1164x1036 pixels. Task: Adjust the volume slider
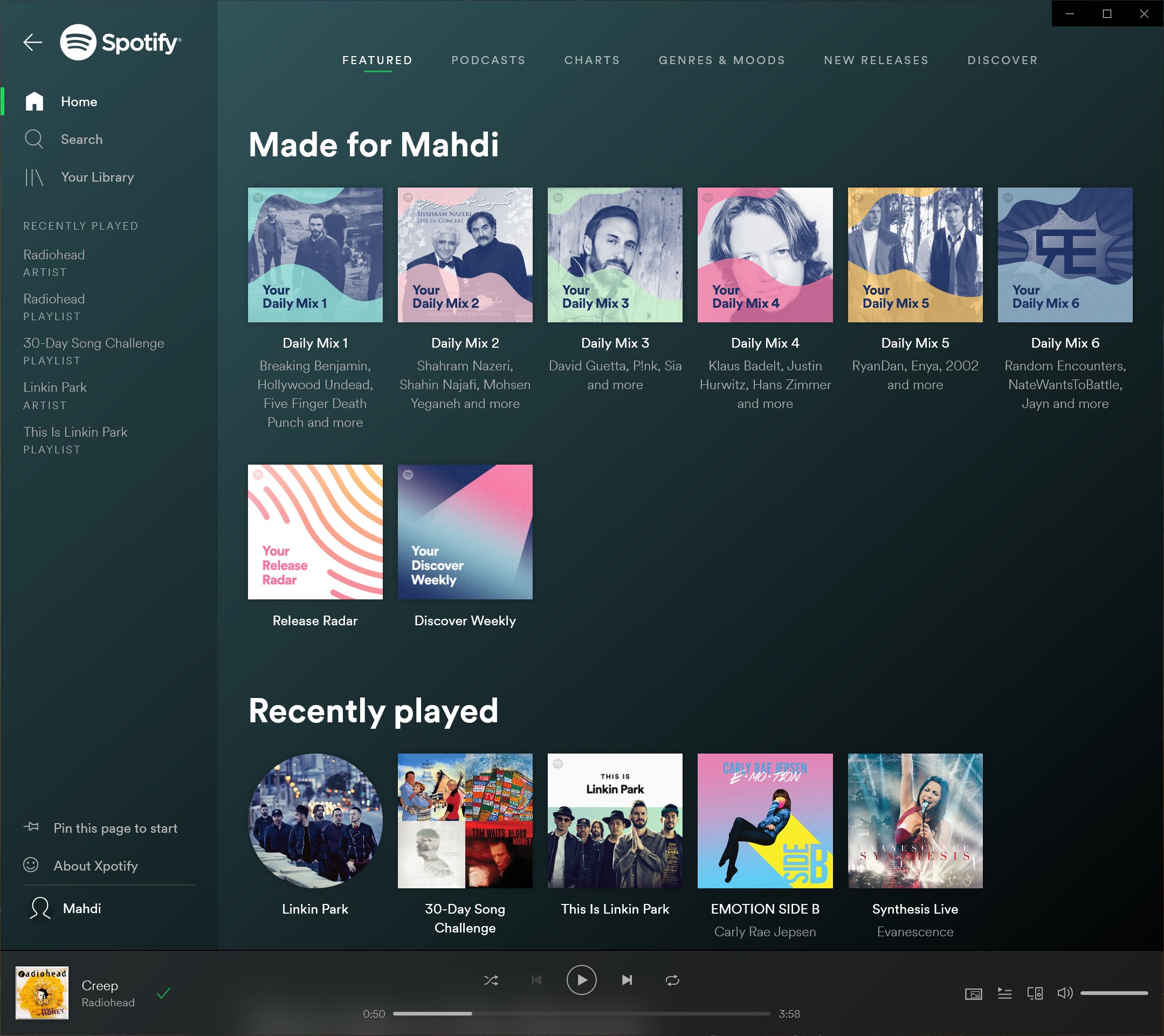point(1113,993)
